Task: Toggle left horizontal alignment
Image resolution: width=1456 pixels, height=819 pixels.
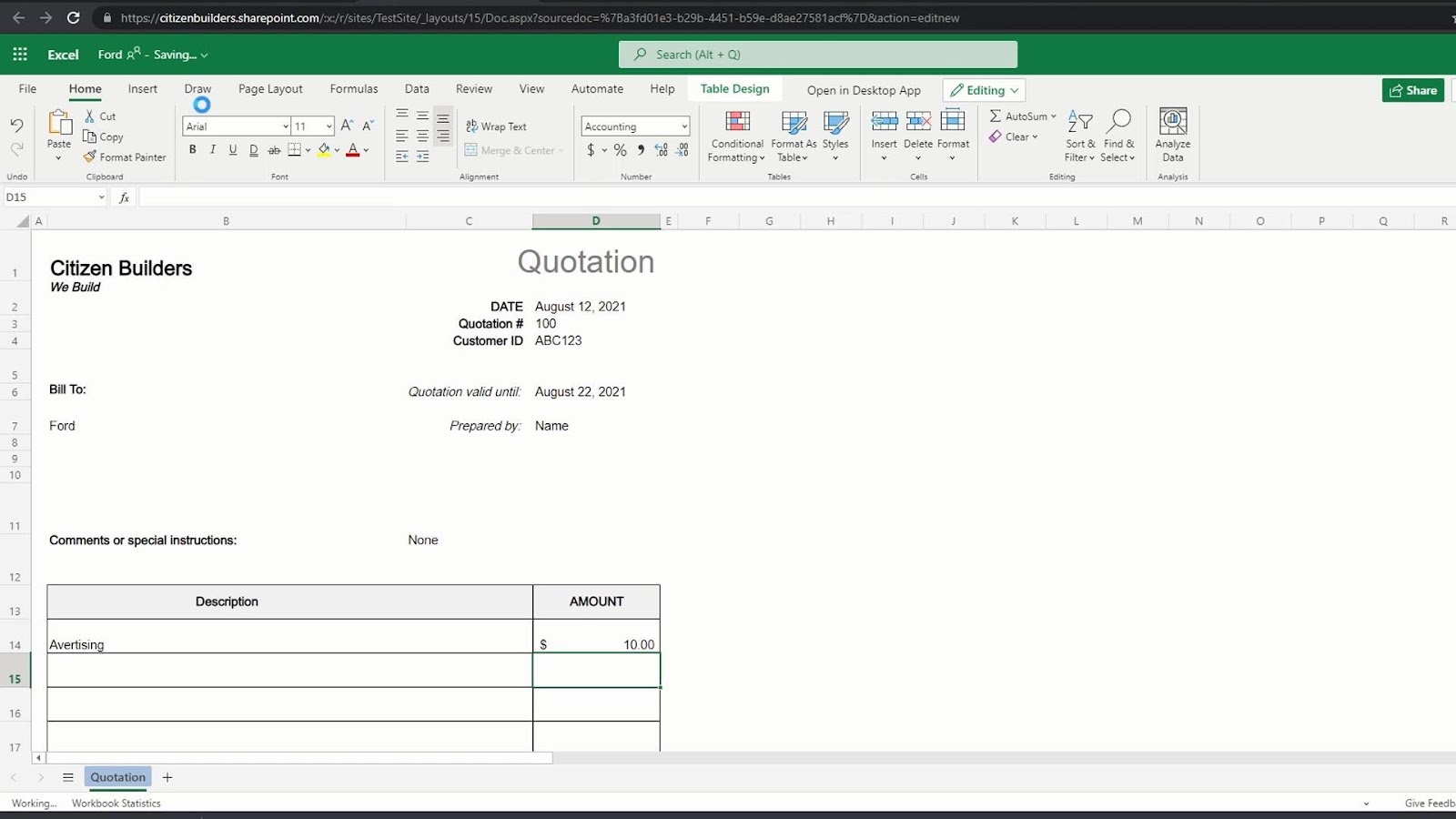Action: point(402,136)
